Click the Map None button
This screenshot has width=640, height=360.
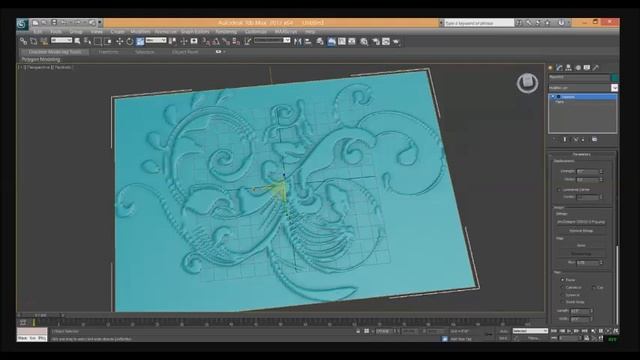tap(581, 245)
